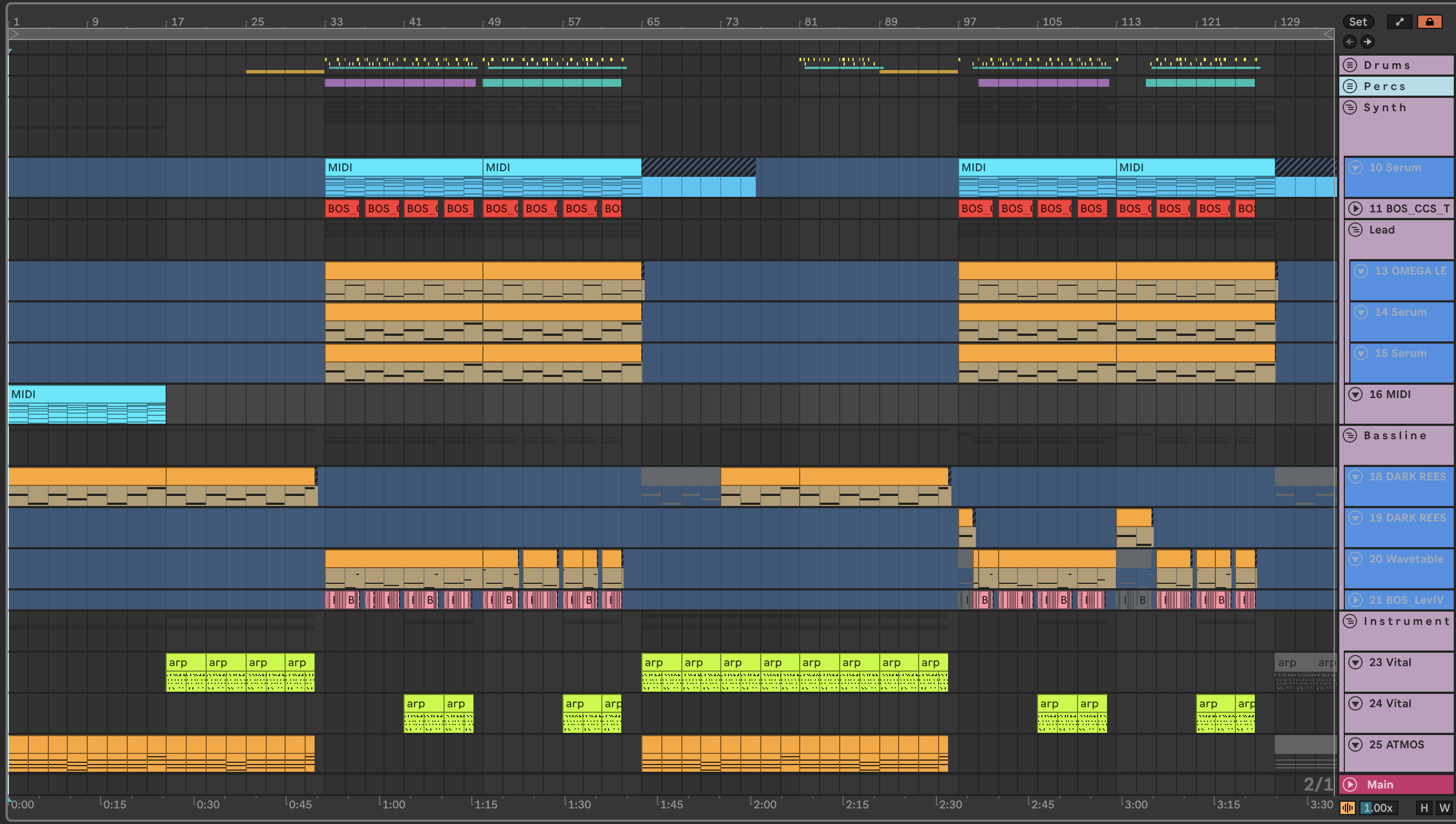Click the 25 ATMOS track fold icon
This screenshot has height=824, width=1456.
(x=1355, y=745)
